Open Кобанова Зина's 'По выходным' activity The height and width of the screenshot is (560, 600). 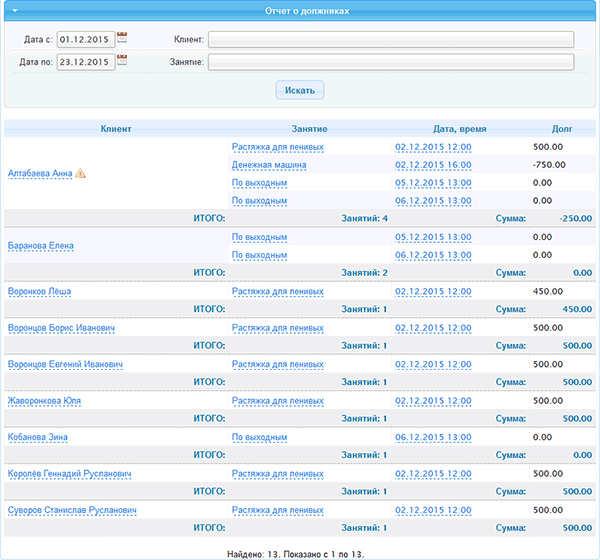[x=259, y=437]
